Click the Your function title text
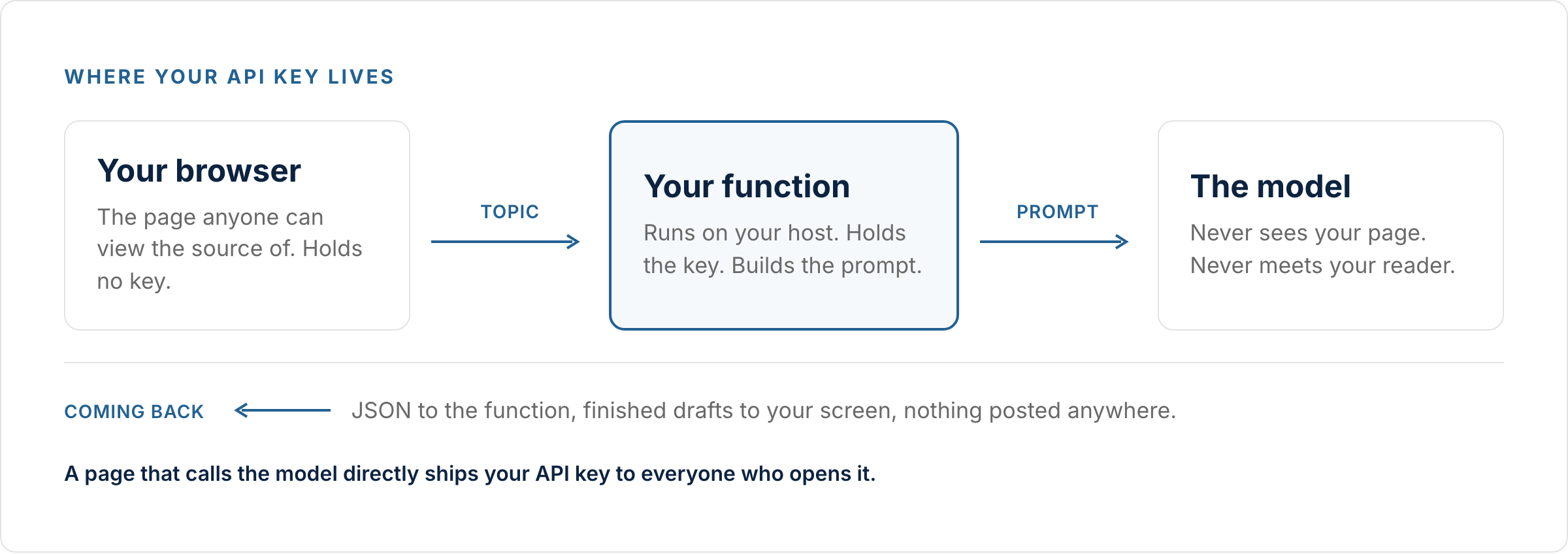 pyautogui.click(x=747, y=187)
